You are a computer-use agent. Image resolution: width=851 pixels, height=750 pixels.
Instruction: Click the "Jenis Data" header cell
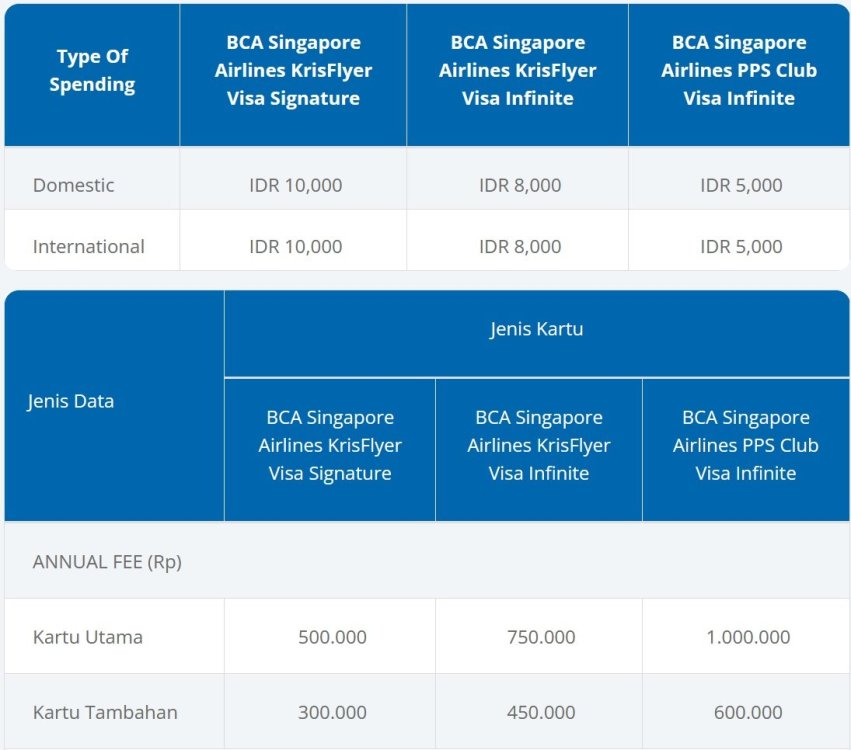(73, 401)
